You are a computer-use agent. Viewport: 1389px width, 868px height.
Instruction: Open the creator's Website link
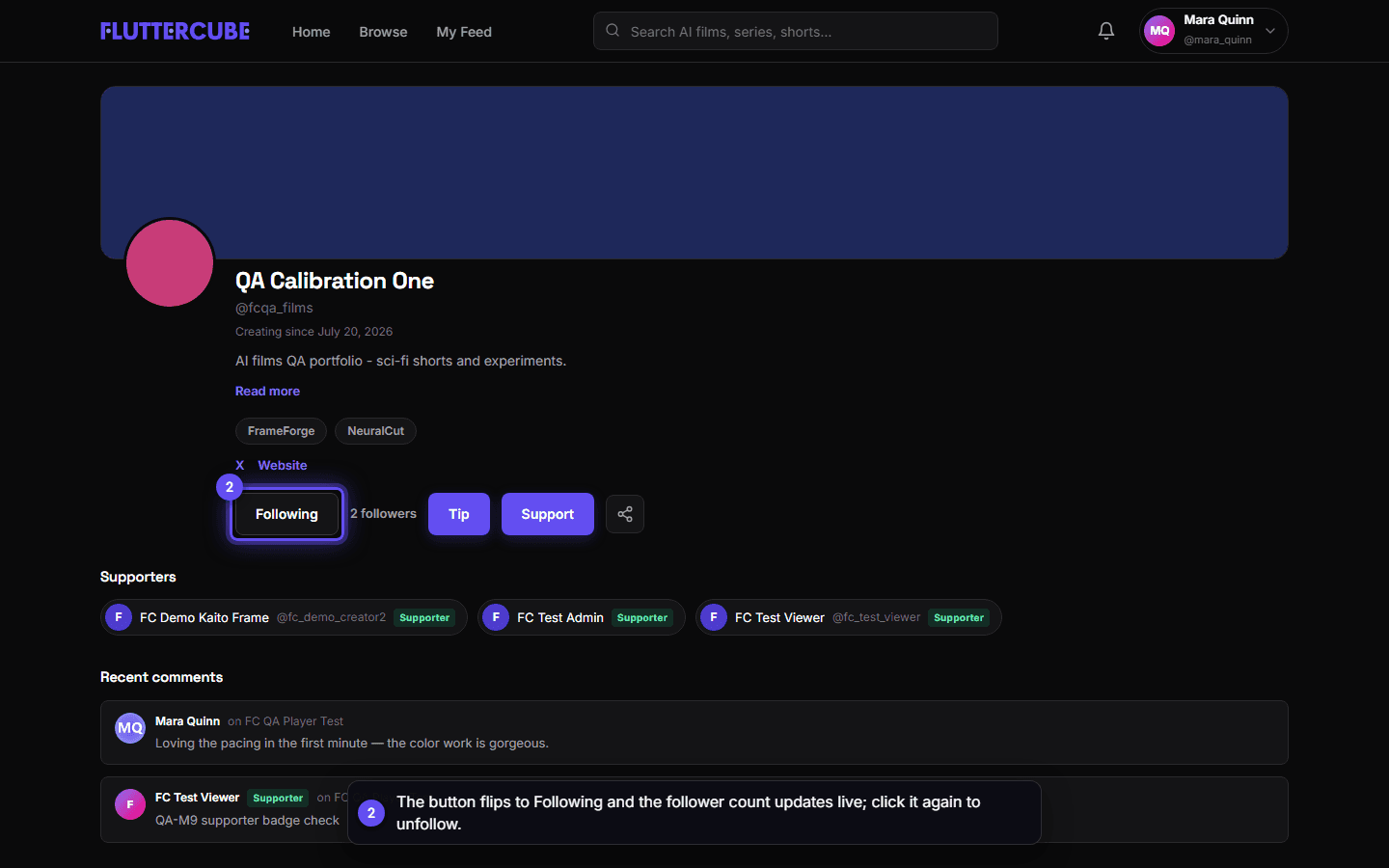point(283,465)
